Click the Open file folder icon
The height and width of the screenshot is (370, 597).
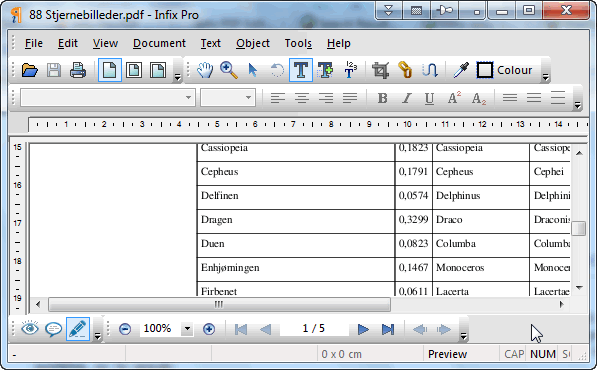pyautogui.click(x=30, y=70)
